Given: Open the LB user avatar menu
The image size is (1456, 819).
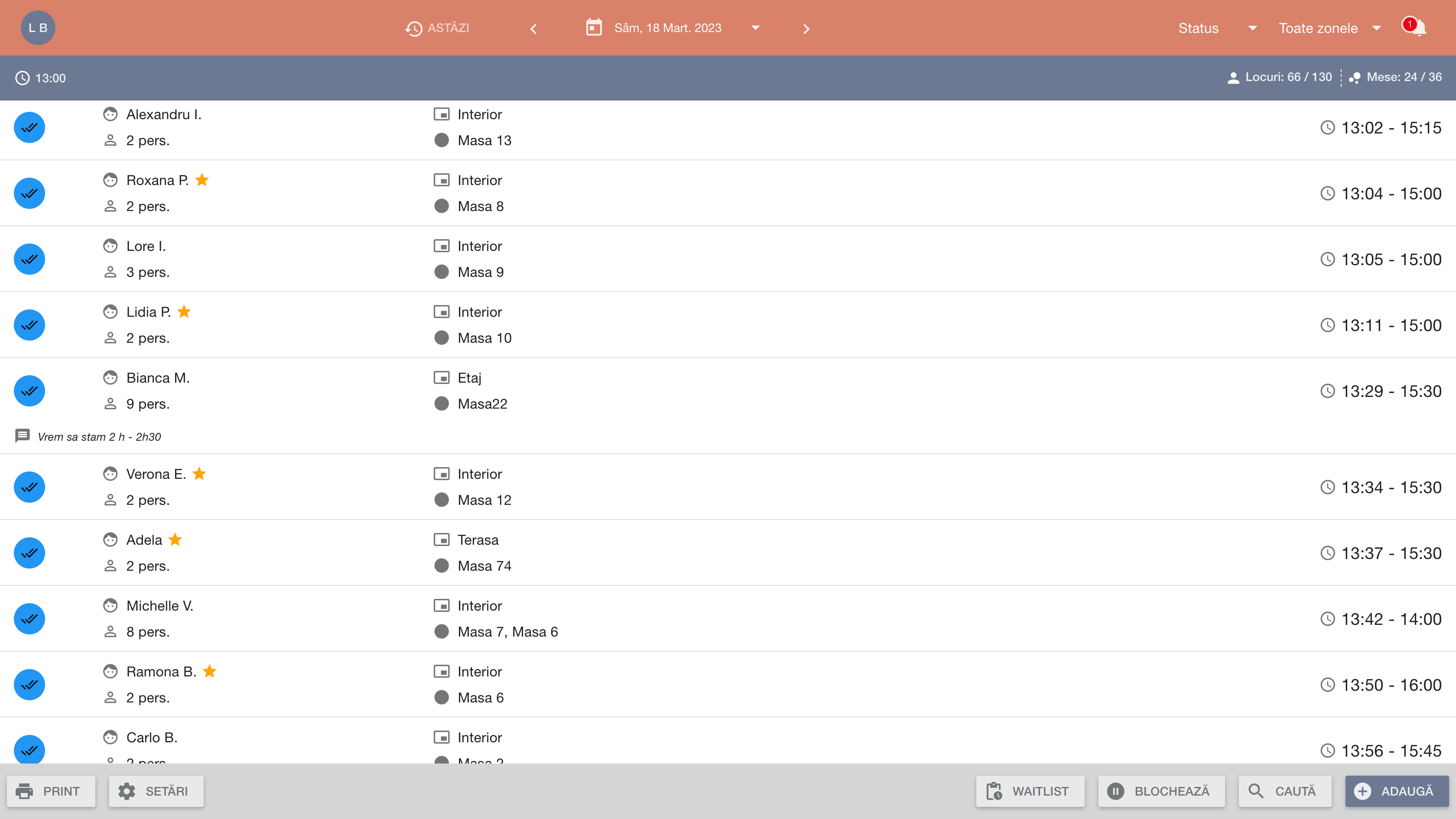Looking at the screenshot, I should pos(38,28).
